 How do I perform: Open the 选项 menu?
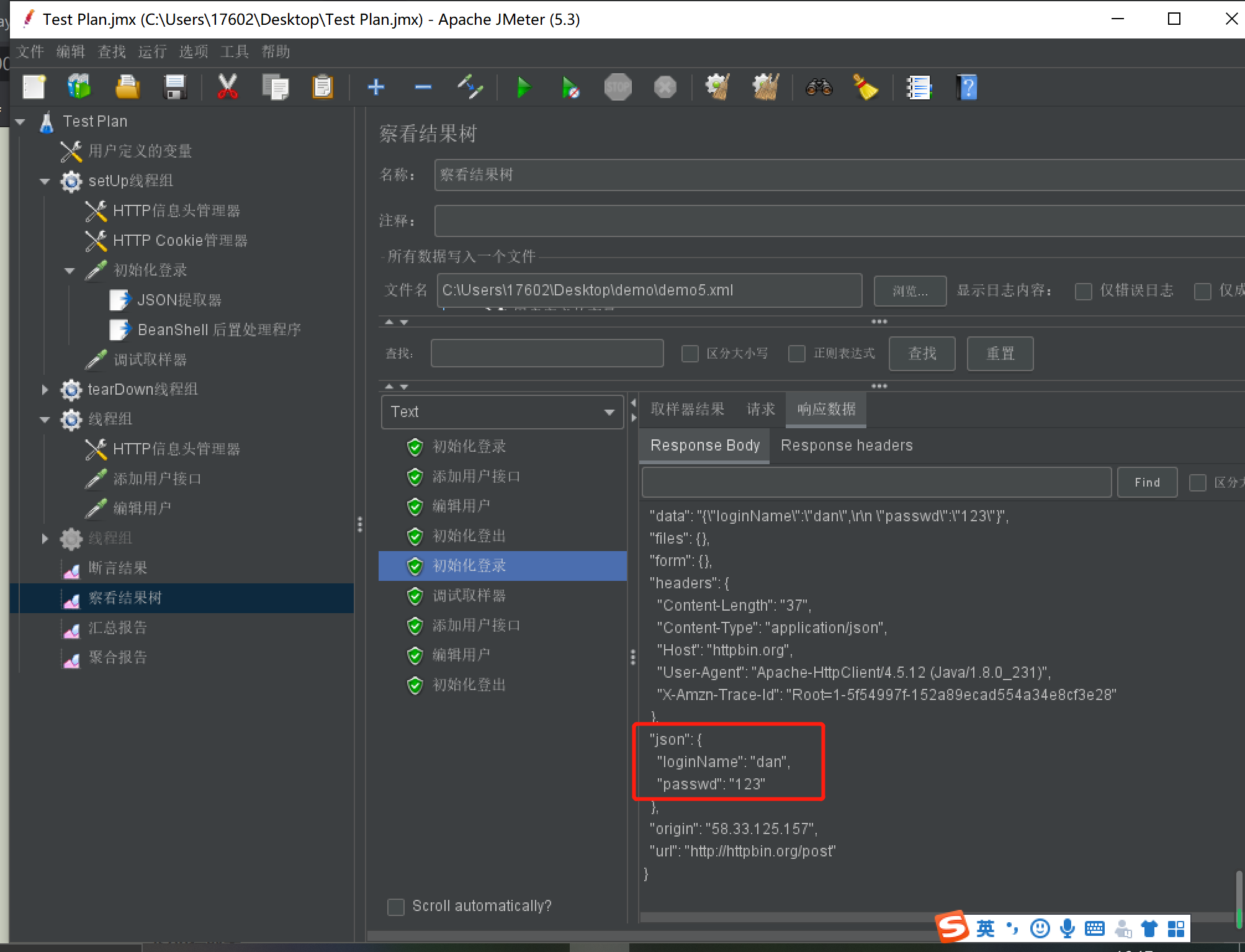click(194, 52)
